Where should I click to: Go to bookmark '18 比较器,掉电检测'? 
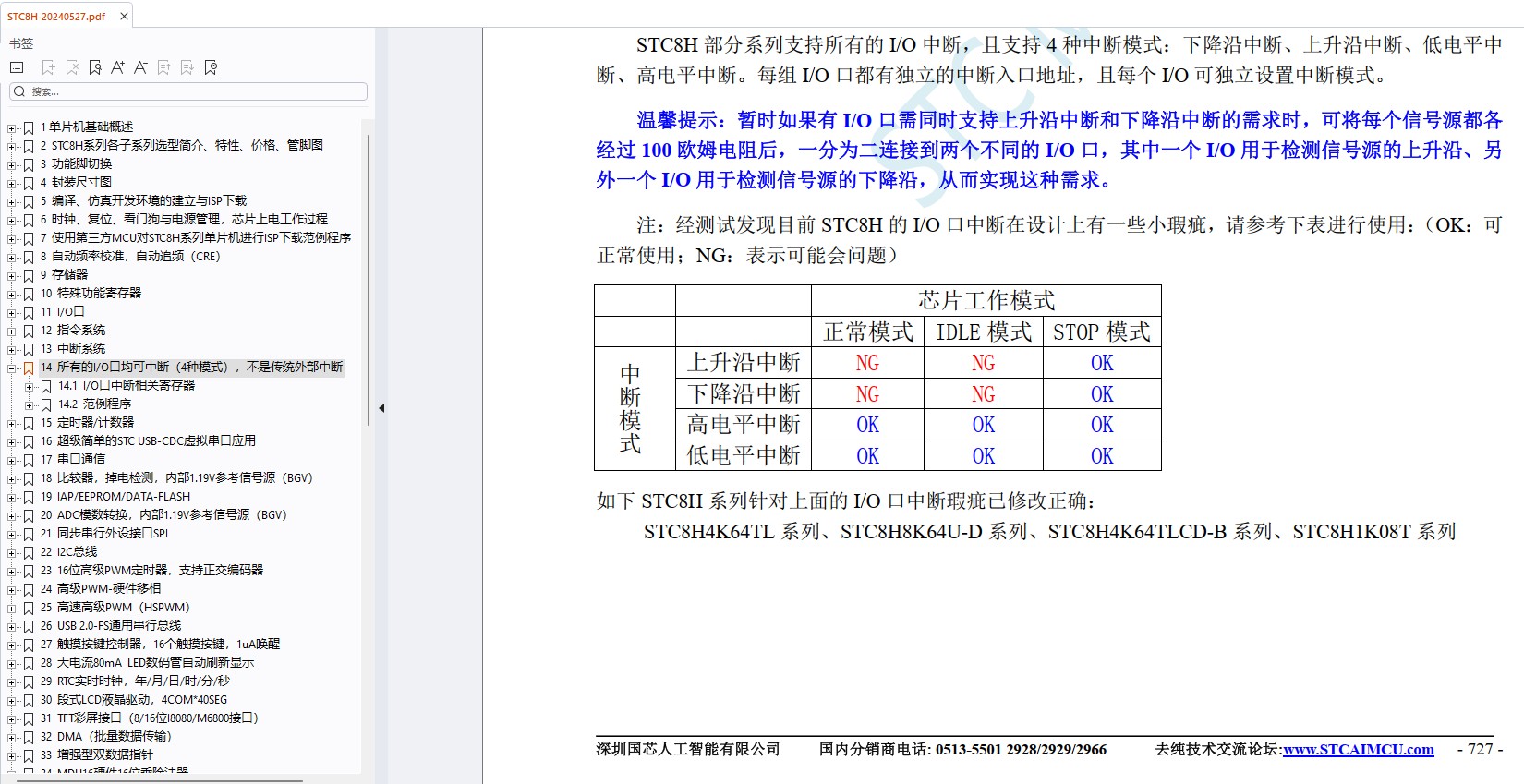click(x=176, y=477)
